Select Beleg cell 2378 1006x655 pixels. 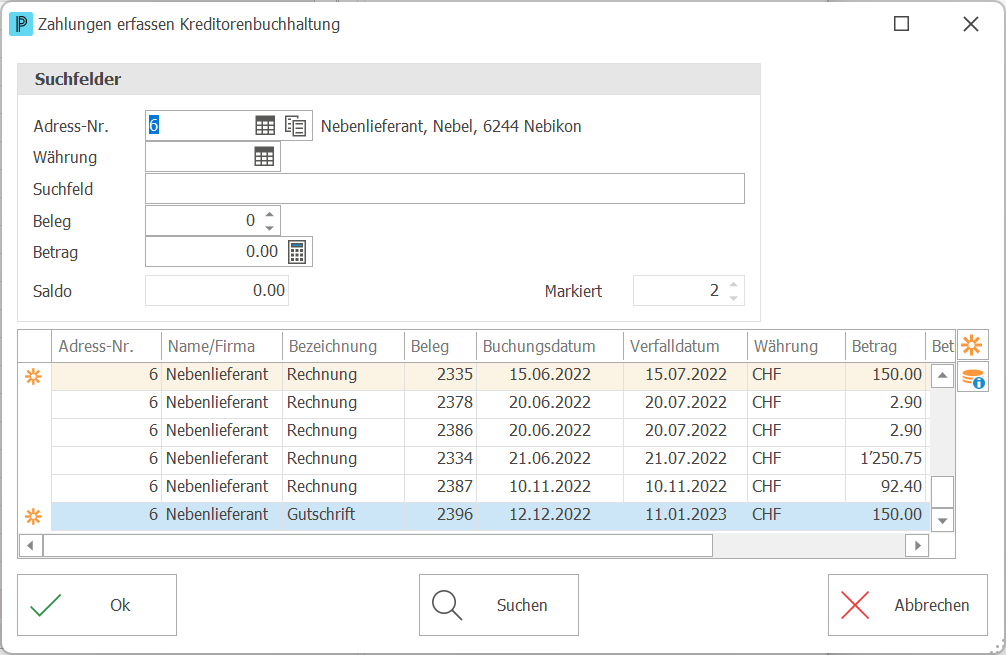point(440,403)
